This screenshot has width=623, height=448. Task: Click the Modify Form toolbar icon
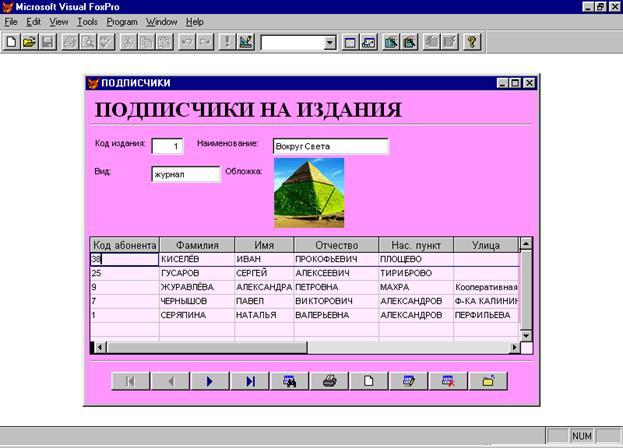tap(247, 42)
